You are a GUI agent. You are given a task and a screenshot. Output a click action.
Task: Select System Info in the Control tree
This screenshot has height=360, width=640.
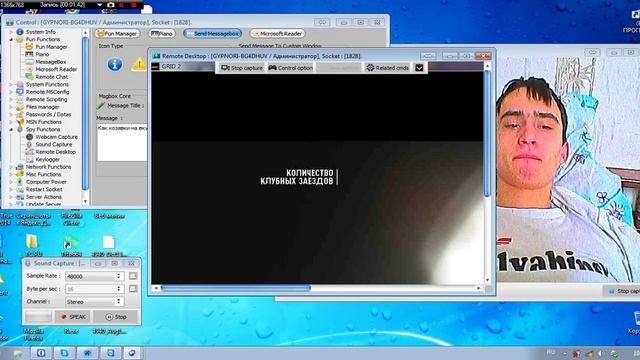pyautogui.click(x=40, y=32)
